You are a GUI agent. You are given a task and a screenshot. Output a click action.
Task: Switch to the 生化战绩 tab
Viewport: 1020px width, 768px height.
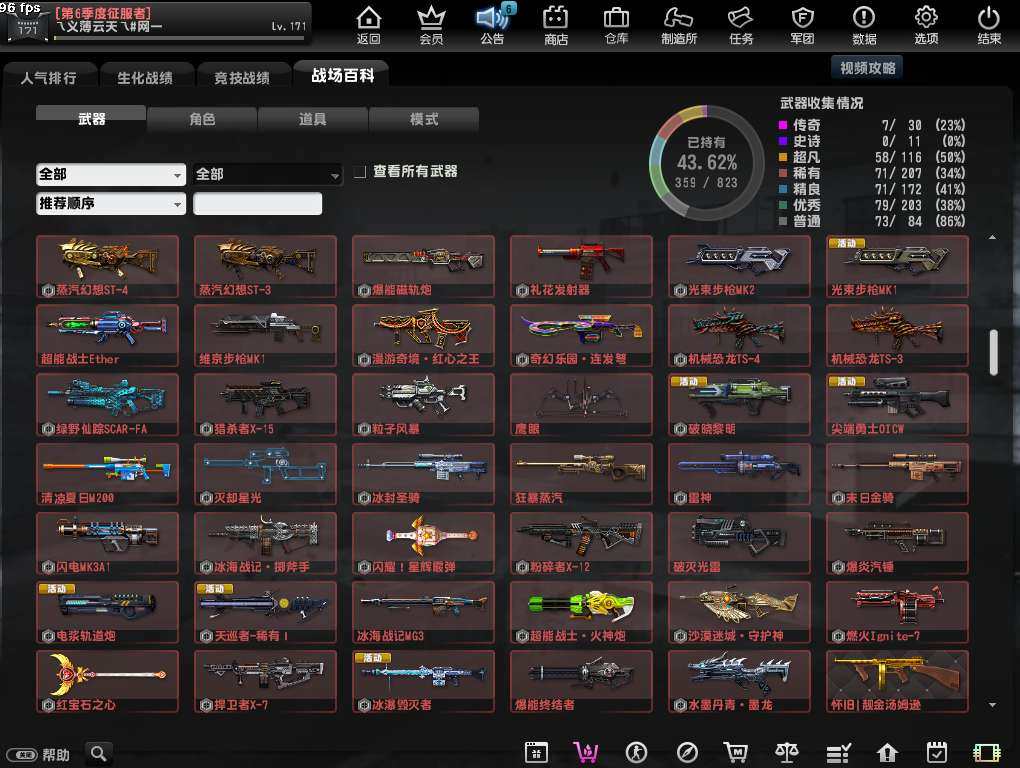[145, 77]
